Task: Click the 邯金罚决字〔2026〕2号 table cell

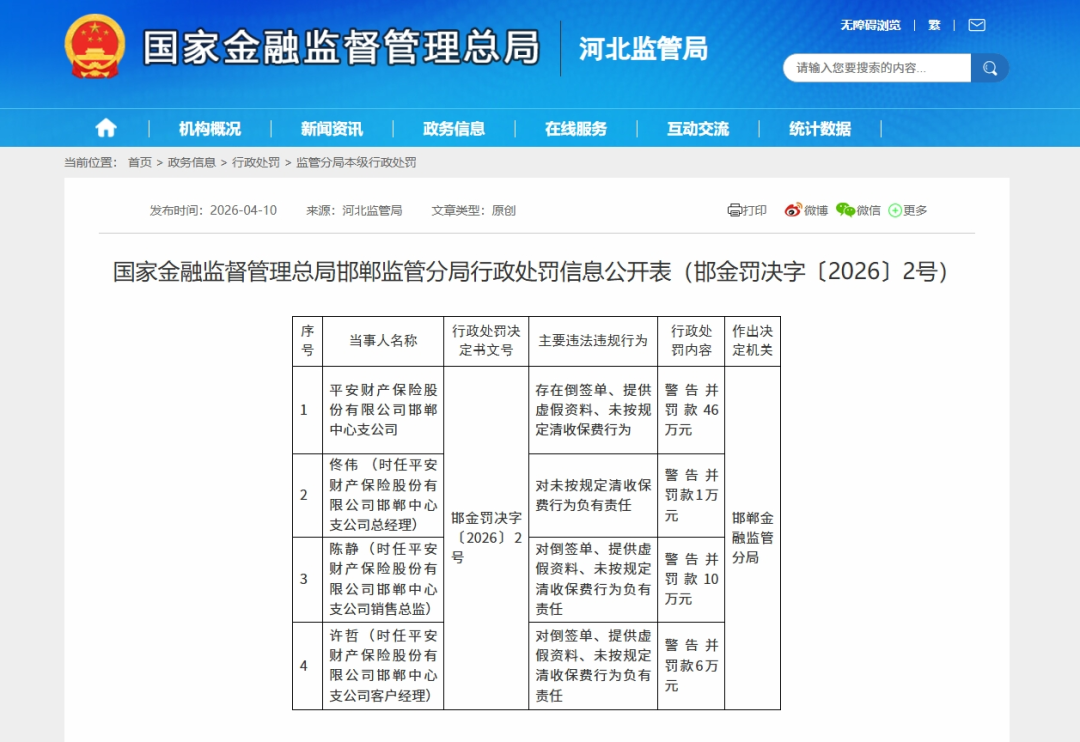Action: 486,537
